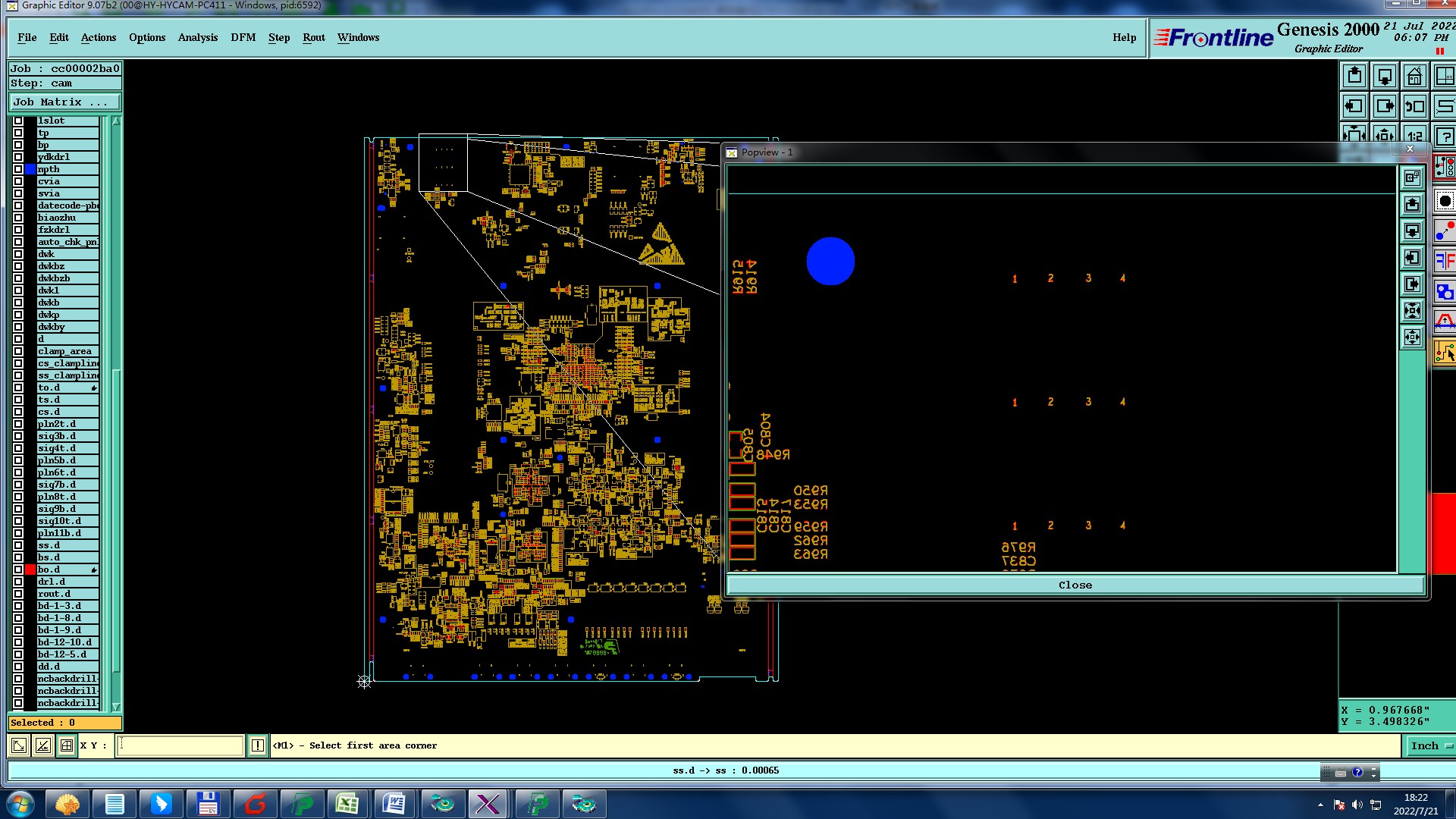Click the pan up toolbar icon
The image size is (1456, 819).
(x=1354, y=77)
